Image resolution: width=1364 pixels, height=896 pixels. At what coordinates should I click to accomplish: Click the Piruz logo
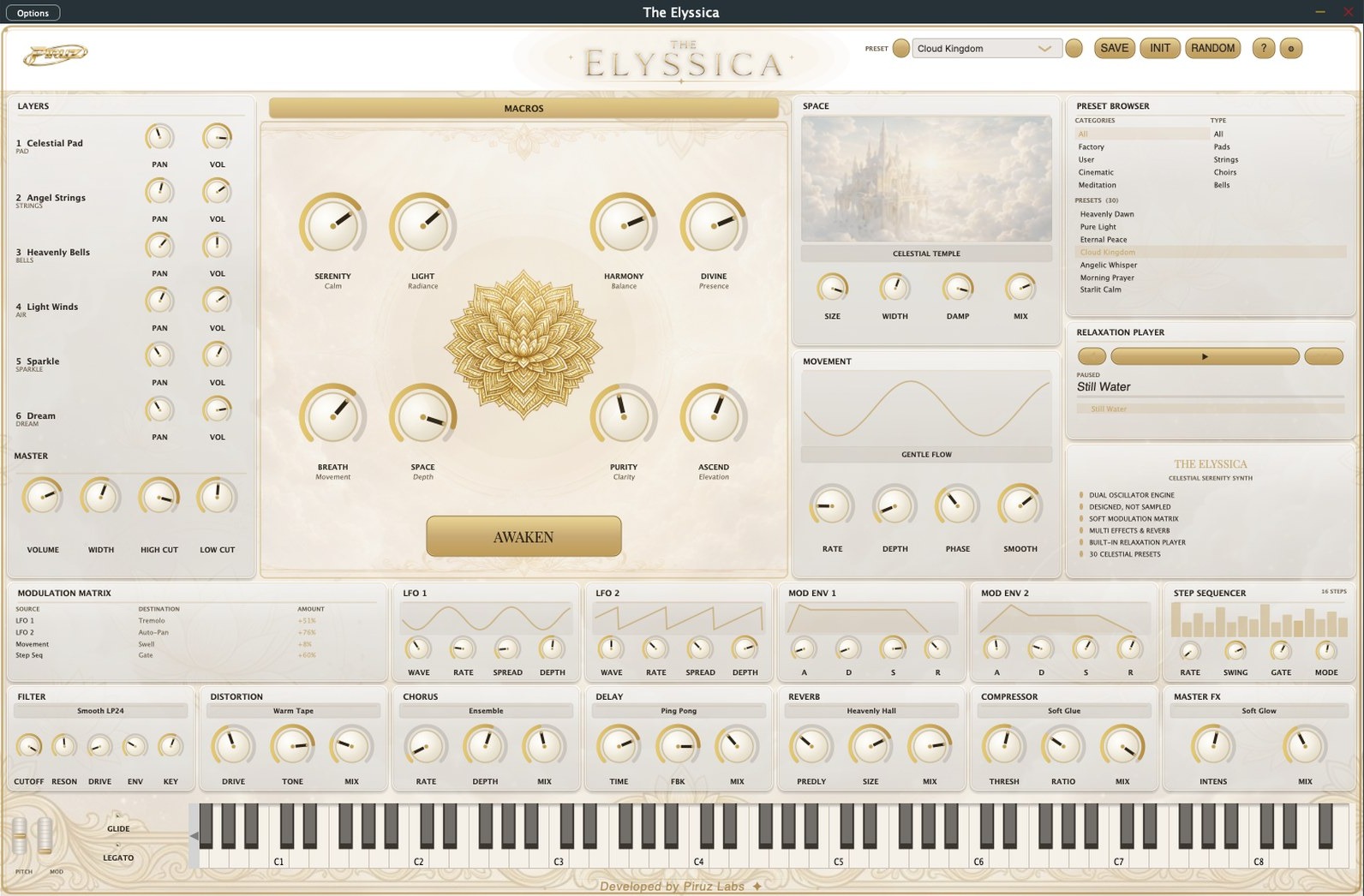(55, 55)
